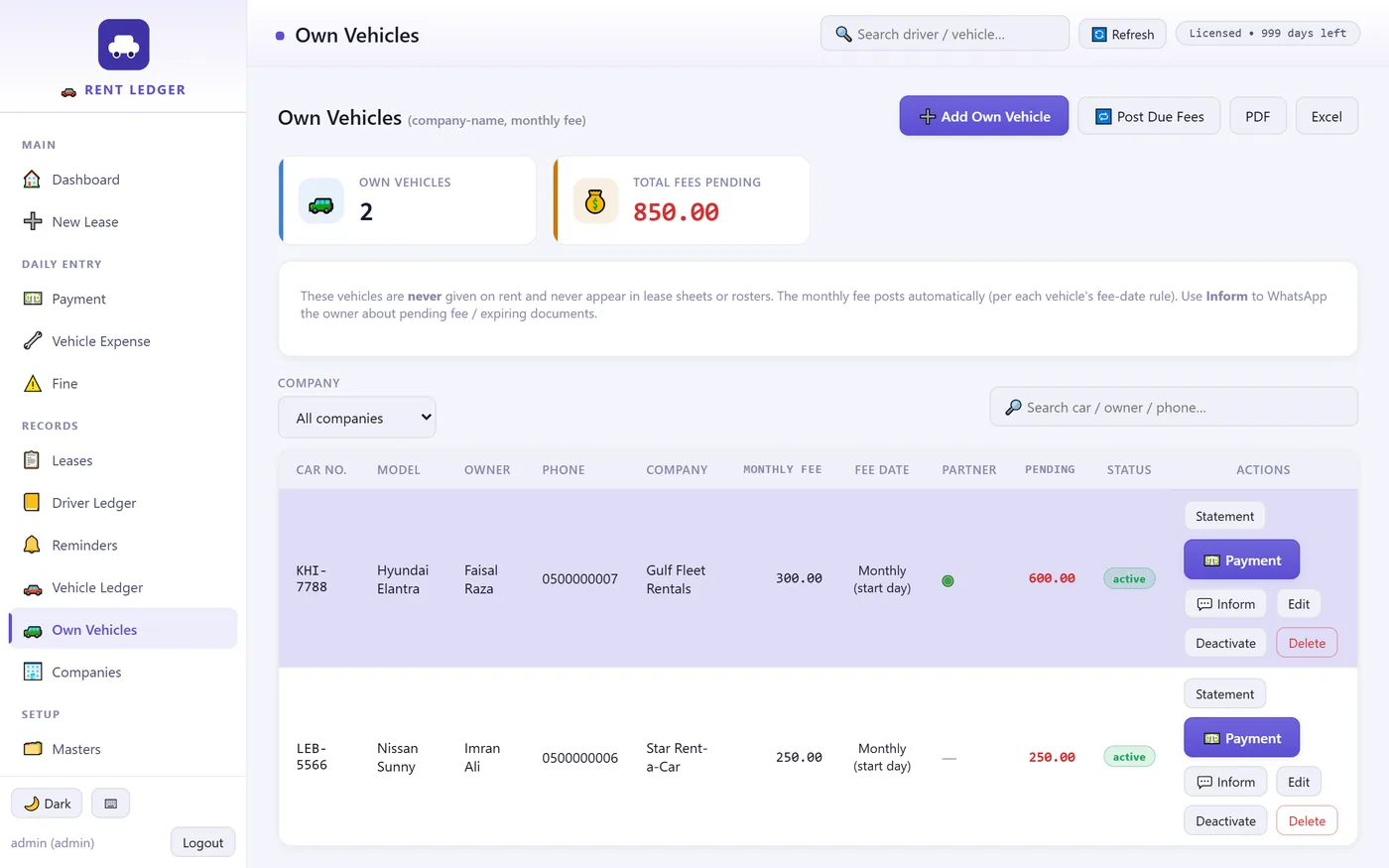
Task: Export list to Excel
Action: click(1326, 116)
